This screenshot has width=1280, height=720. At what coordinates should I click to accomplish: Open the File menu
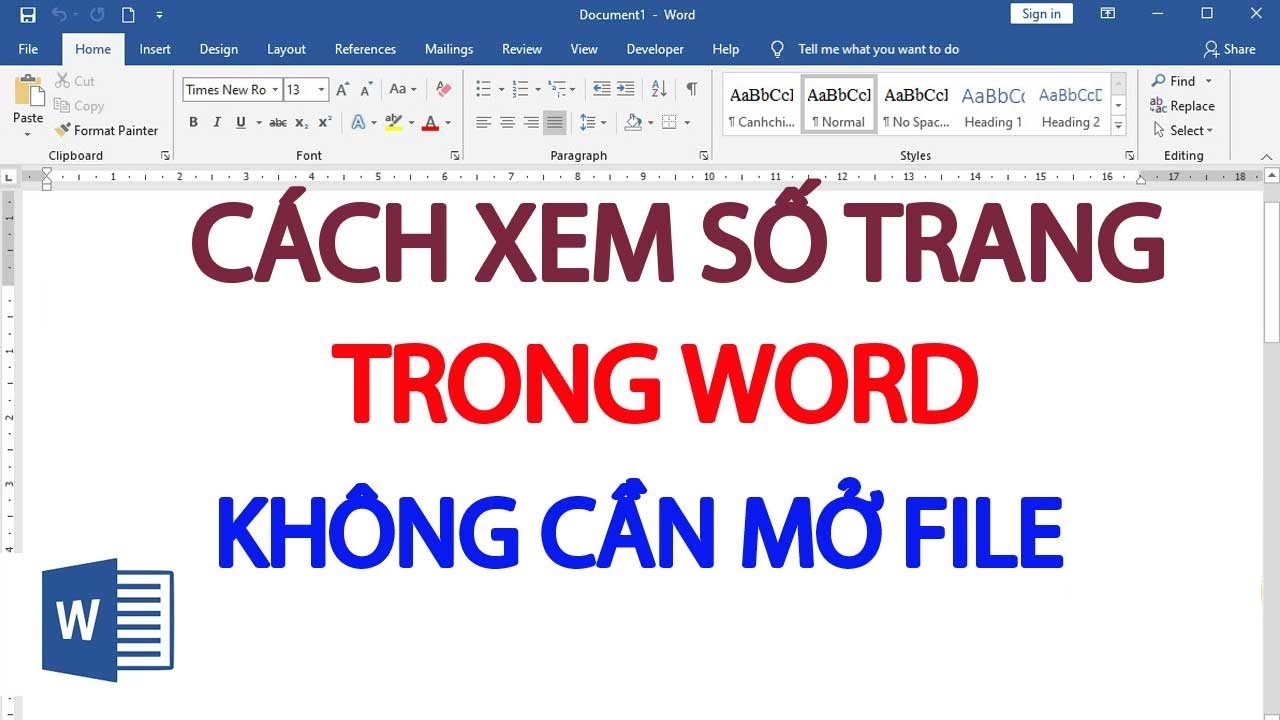(28, 49)
